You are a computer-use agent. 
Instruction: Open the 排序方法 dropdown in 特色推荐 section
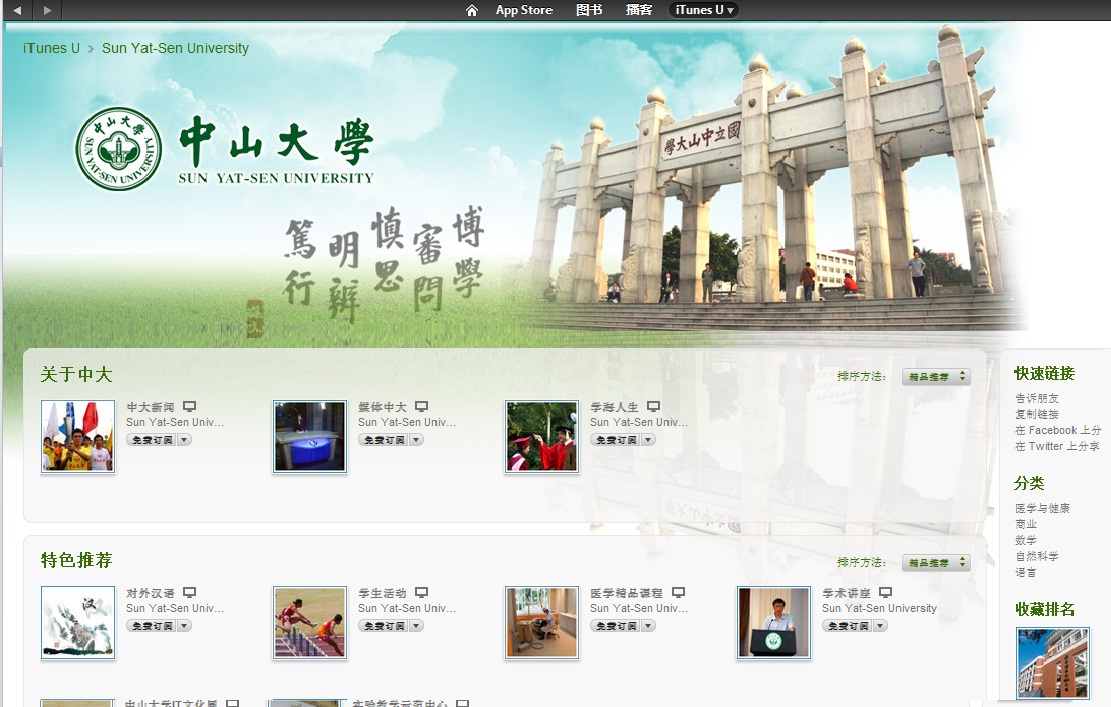(936, 563)
